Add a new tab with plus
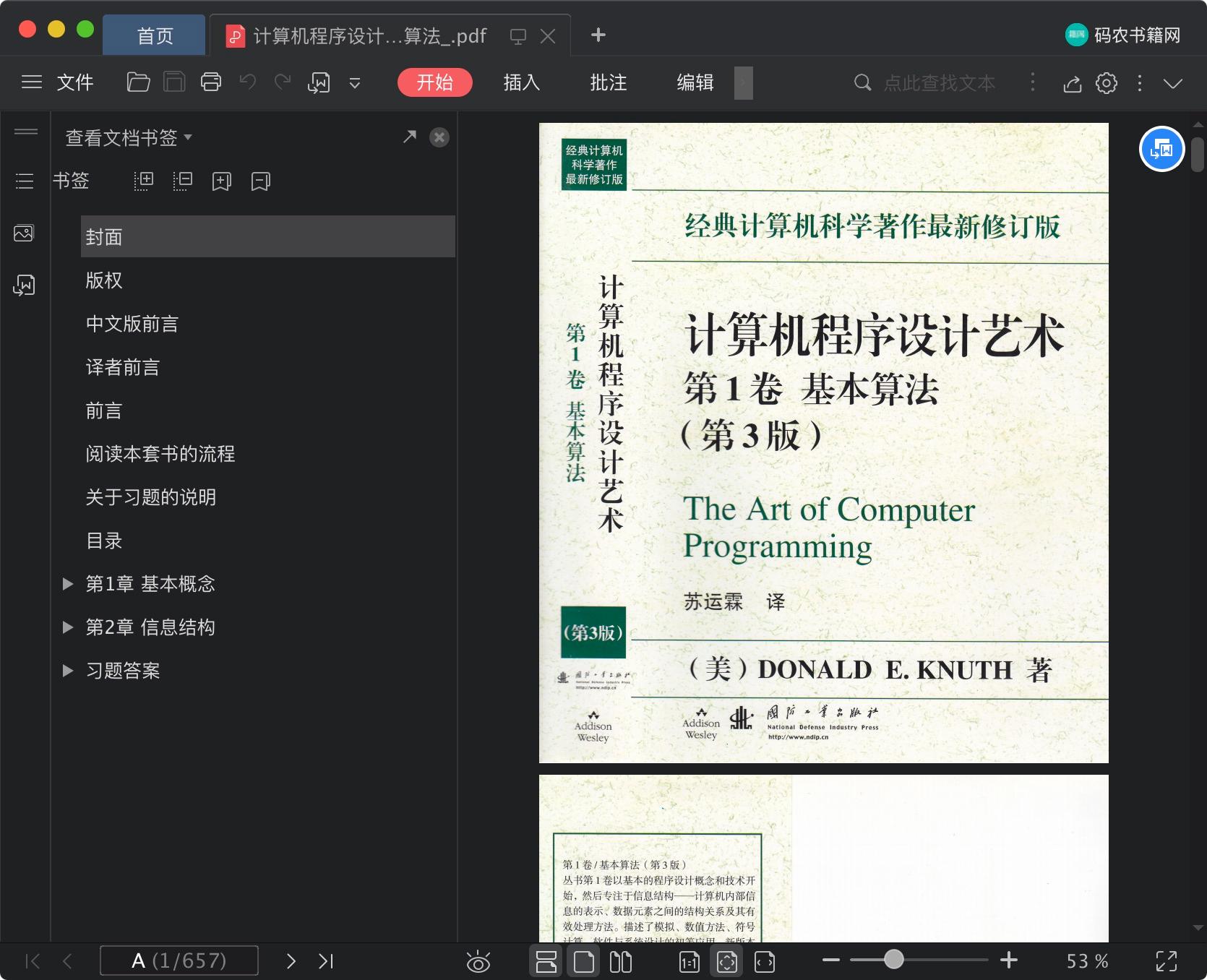This screenshot has height=980, width=1207. [598, 35]
